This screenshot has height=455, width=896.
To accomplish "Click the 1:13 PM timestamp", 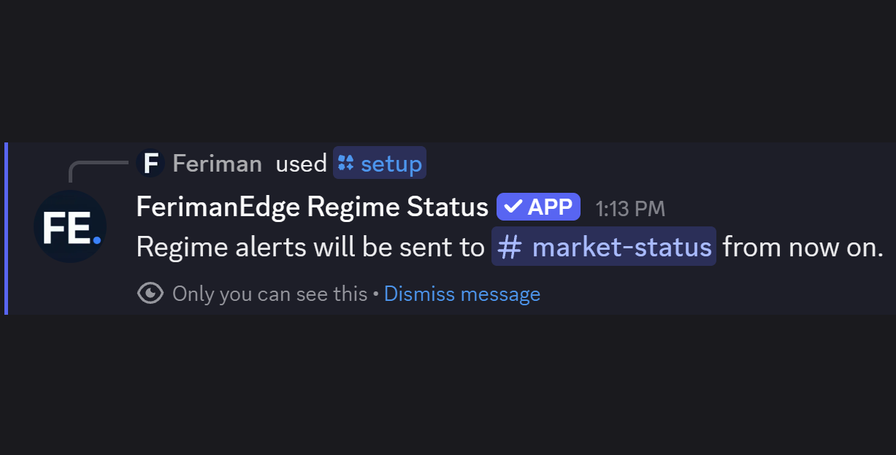I will tap(630, 209).
